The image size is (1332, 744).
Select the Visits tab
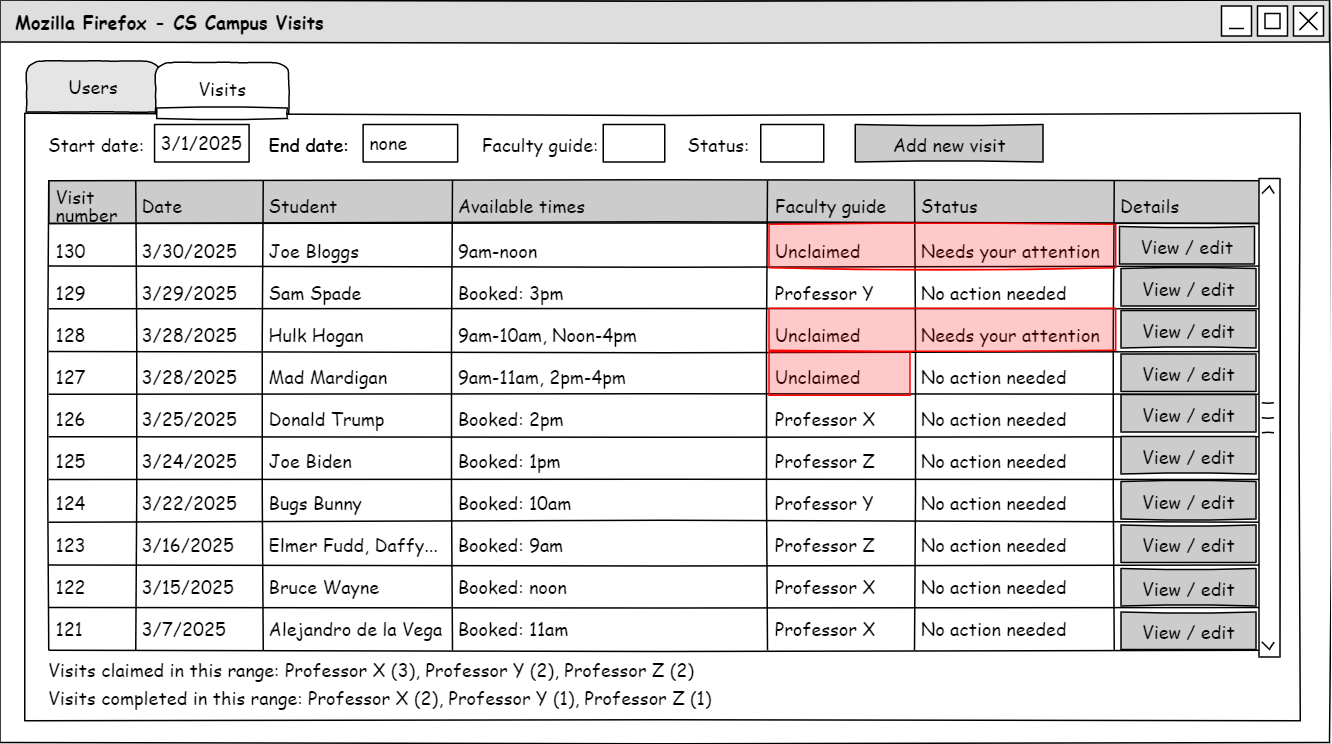click(x=222, y=89)
